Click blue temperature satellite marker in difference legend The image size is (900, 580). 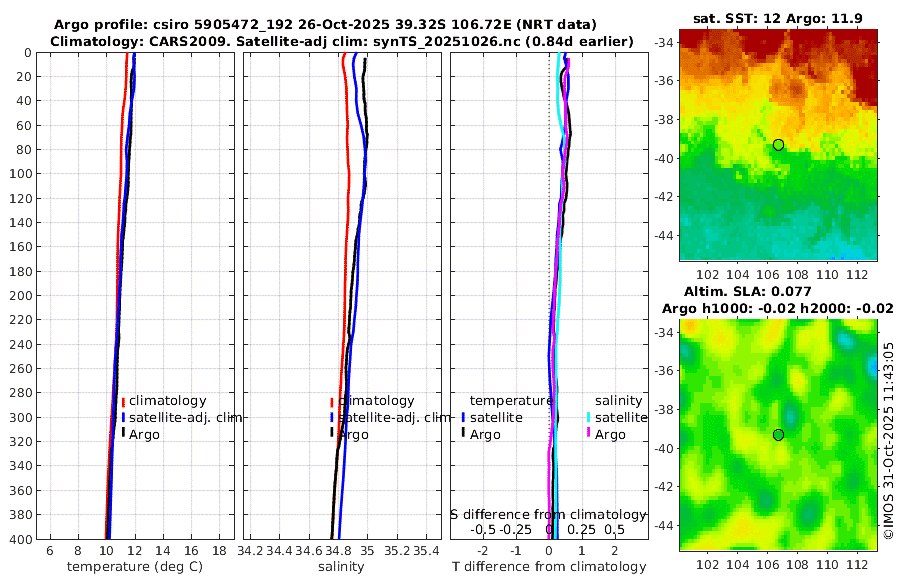click(463, 417)
